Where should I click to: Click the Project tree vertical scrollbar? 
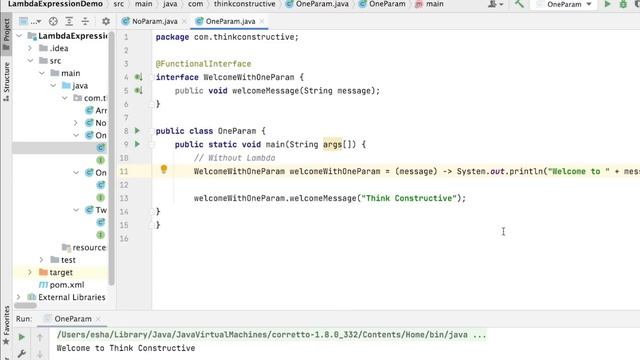click(x=111, y=159)
